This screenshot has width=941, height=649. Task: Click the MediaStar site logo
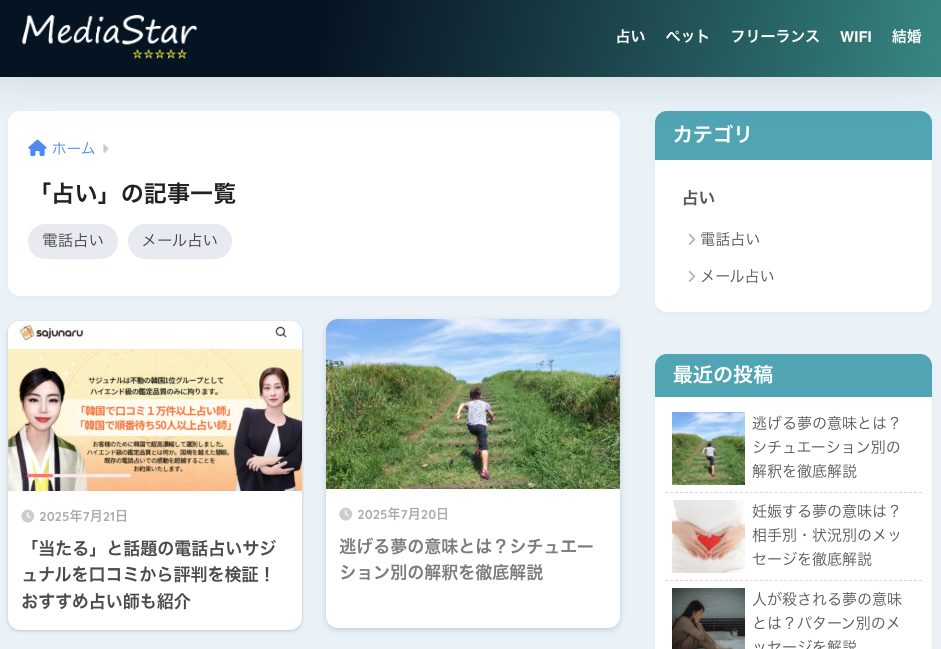(109, 35)
